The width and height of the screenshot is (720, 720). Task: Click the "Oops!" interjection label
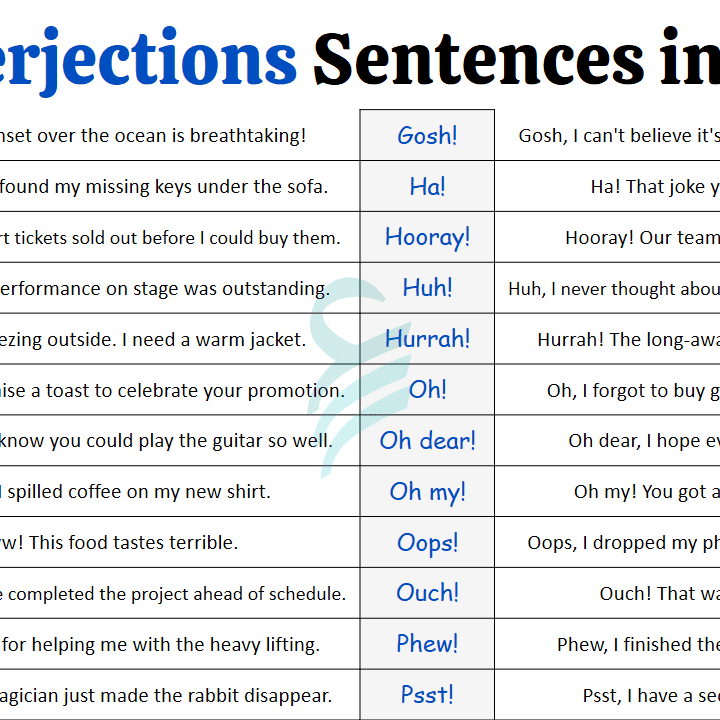click(x=427, y=543)
